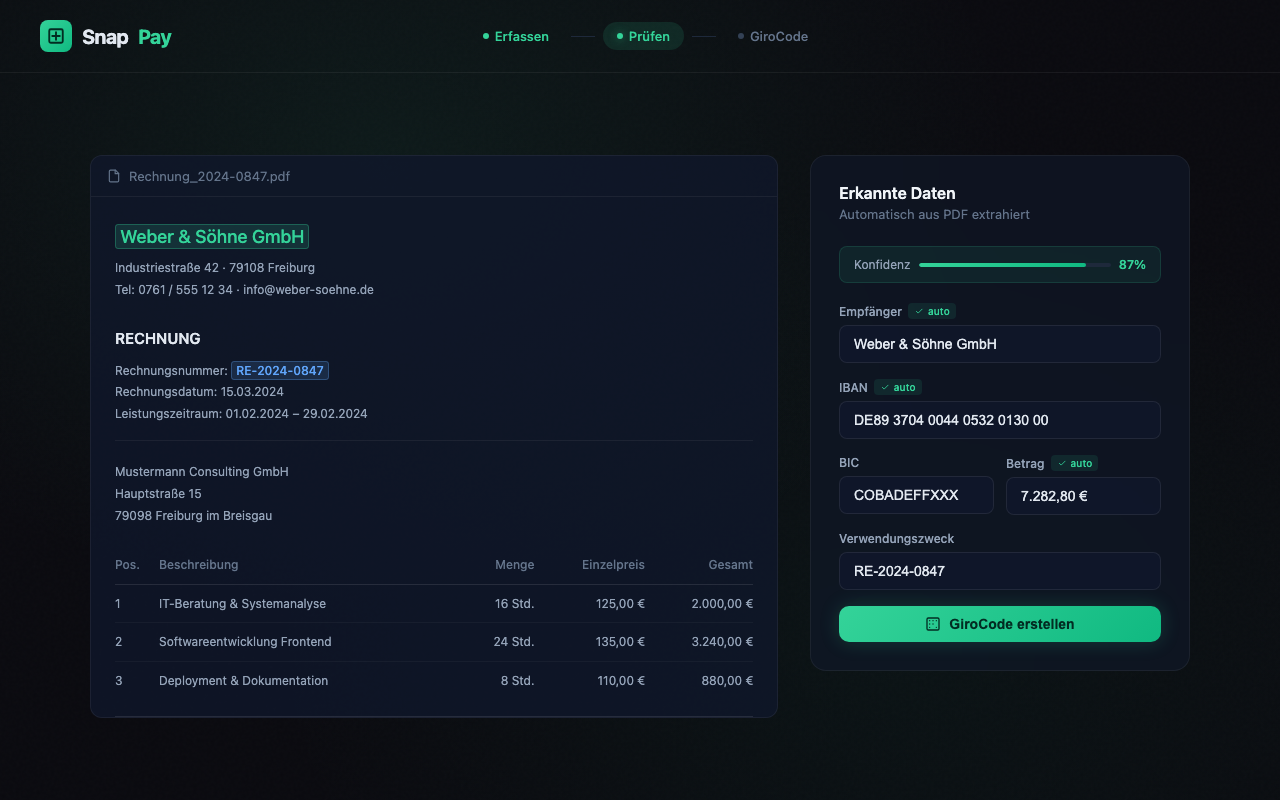This screenshot has width=1280, height=800.
Task: Click the highlighted Weber & Söhne GmbH name
Action: coord(212,237)
